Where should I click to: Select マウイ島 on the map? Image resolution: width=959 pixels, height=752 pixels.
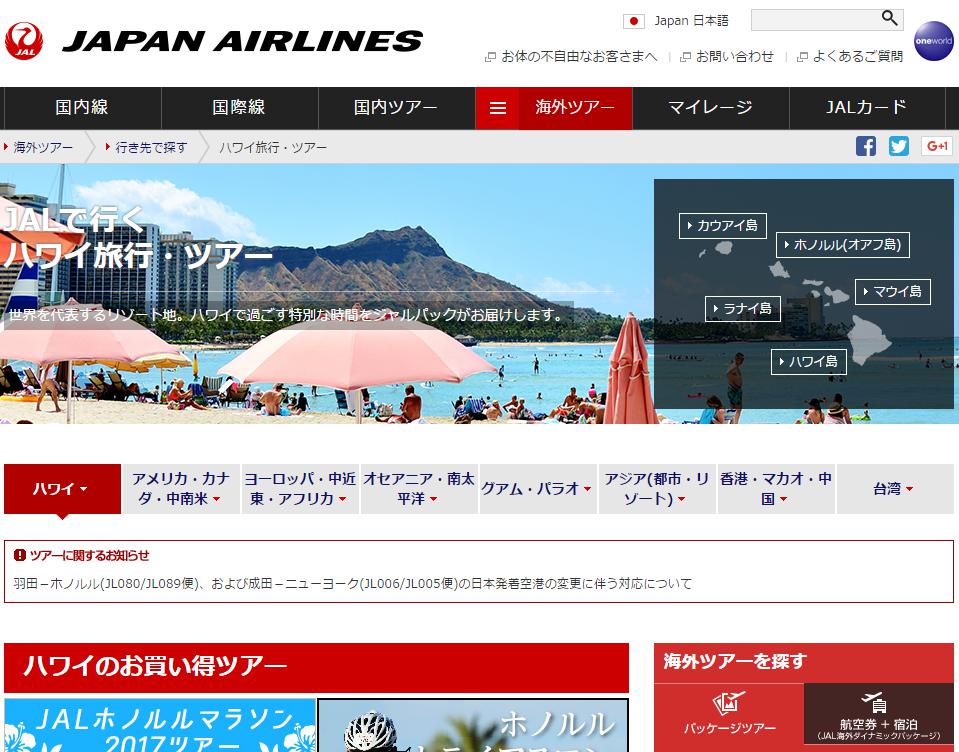click(x=892, y=292)
